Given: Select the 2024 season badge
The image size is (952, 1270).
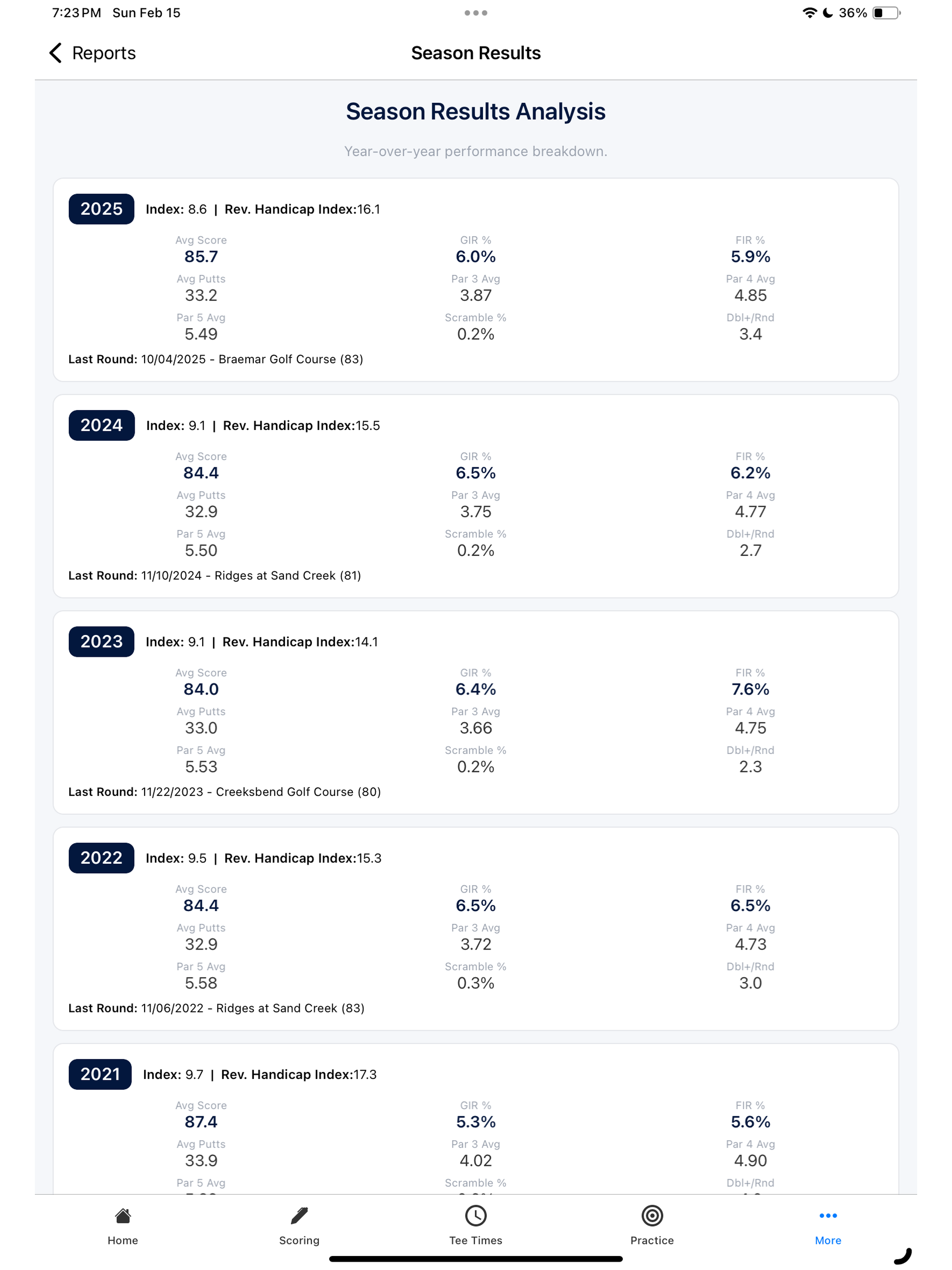Looking at the screenshot, I should 102,425.
